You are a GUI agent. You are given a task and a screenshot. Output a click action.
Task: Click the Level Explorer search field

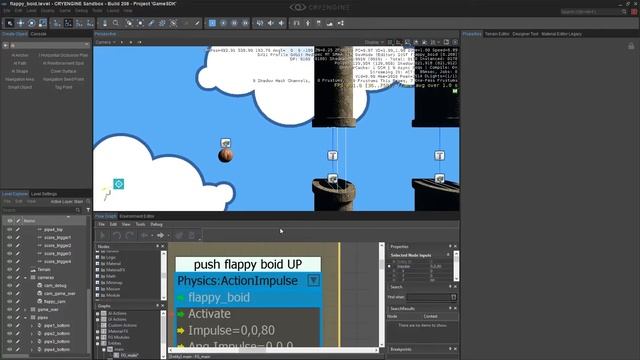click(41, 210)
